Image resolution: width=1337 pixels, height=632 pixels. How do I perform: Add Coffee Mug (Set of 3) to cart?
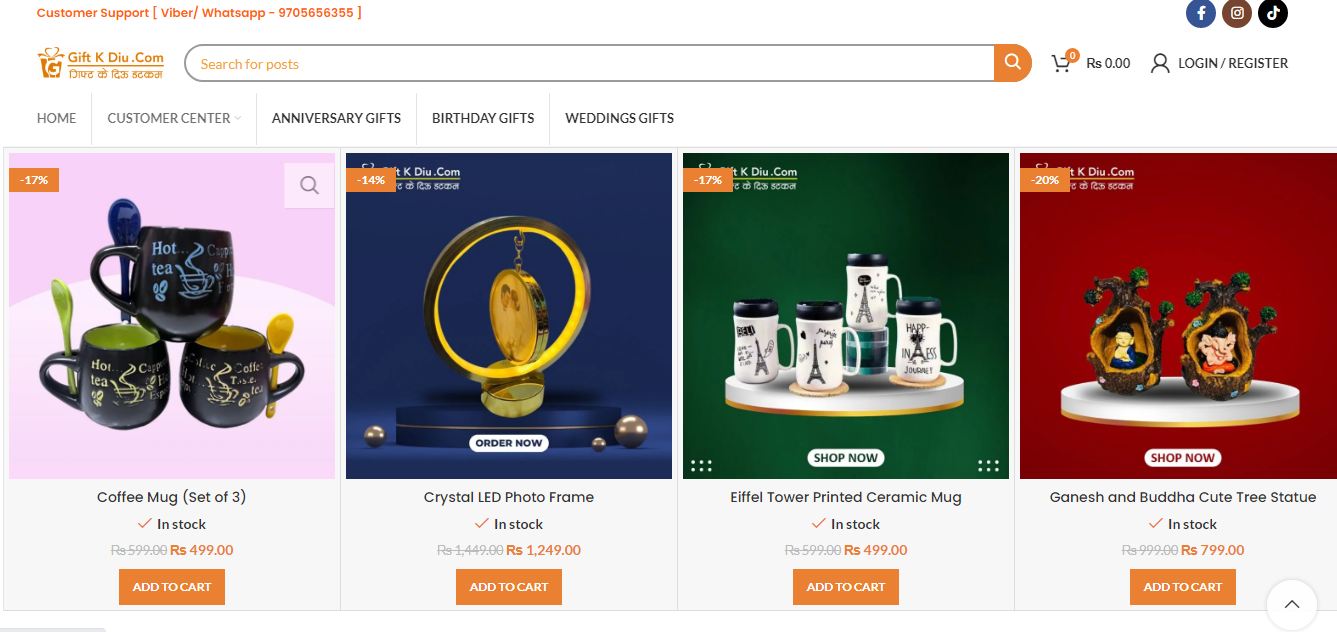tap(172, 587)
